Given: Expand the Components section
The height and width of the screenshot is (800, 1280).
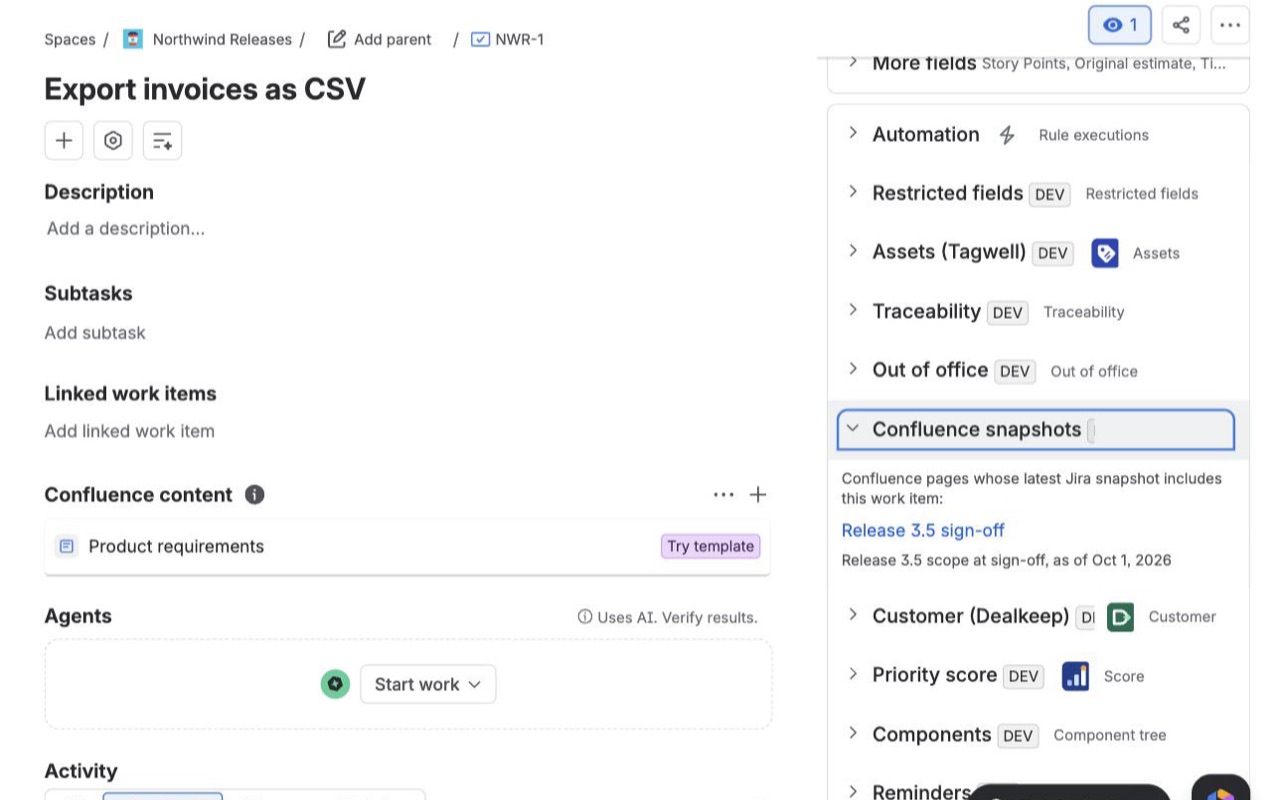Looking at the screenshot, I should pos(853,733).
